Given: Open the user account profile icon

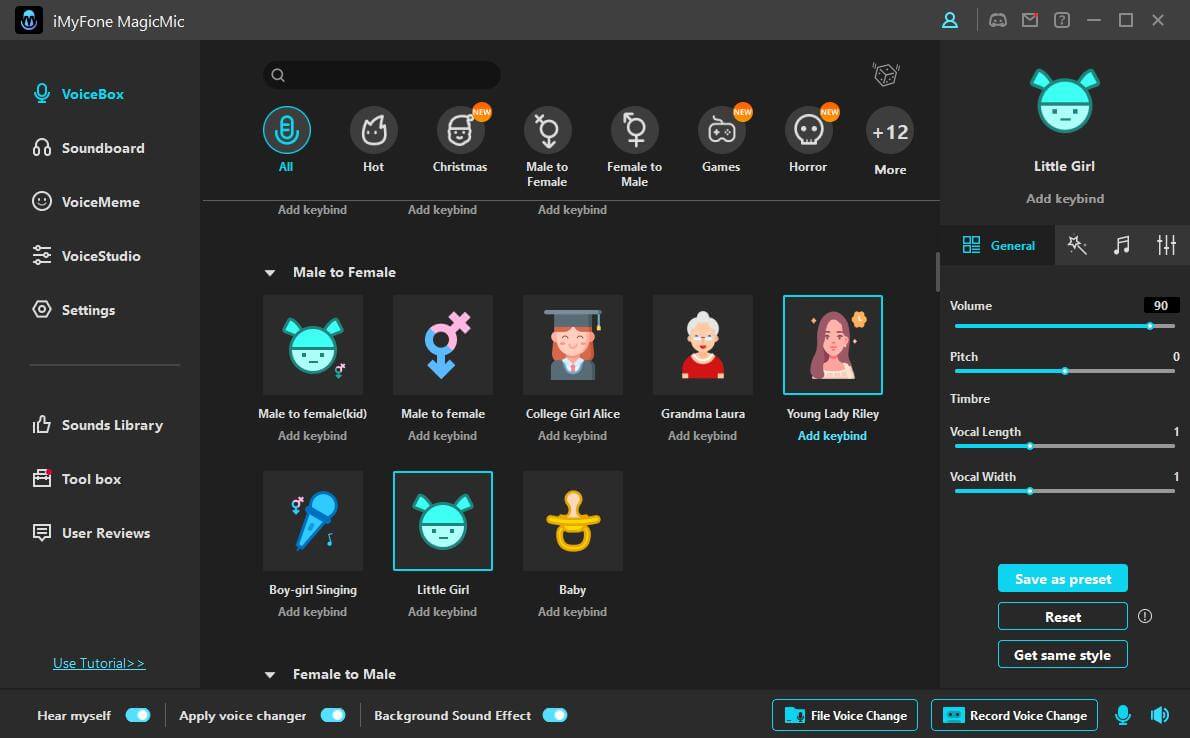Looking at the screenshot, I should [x=949, y=20].
